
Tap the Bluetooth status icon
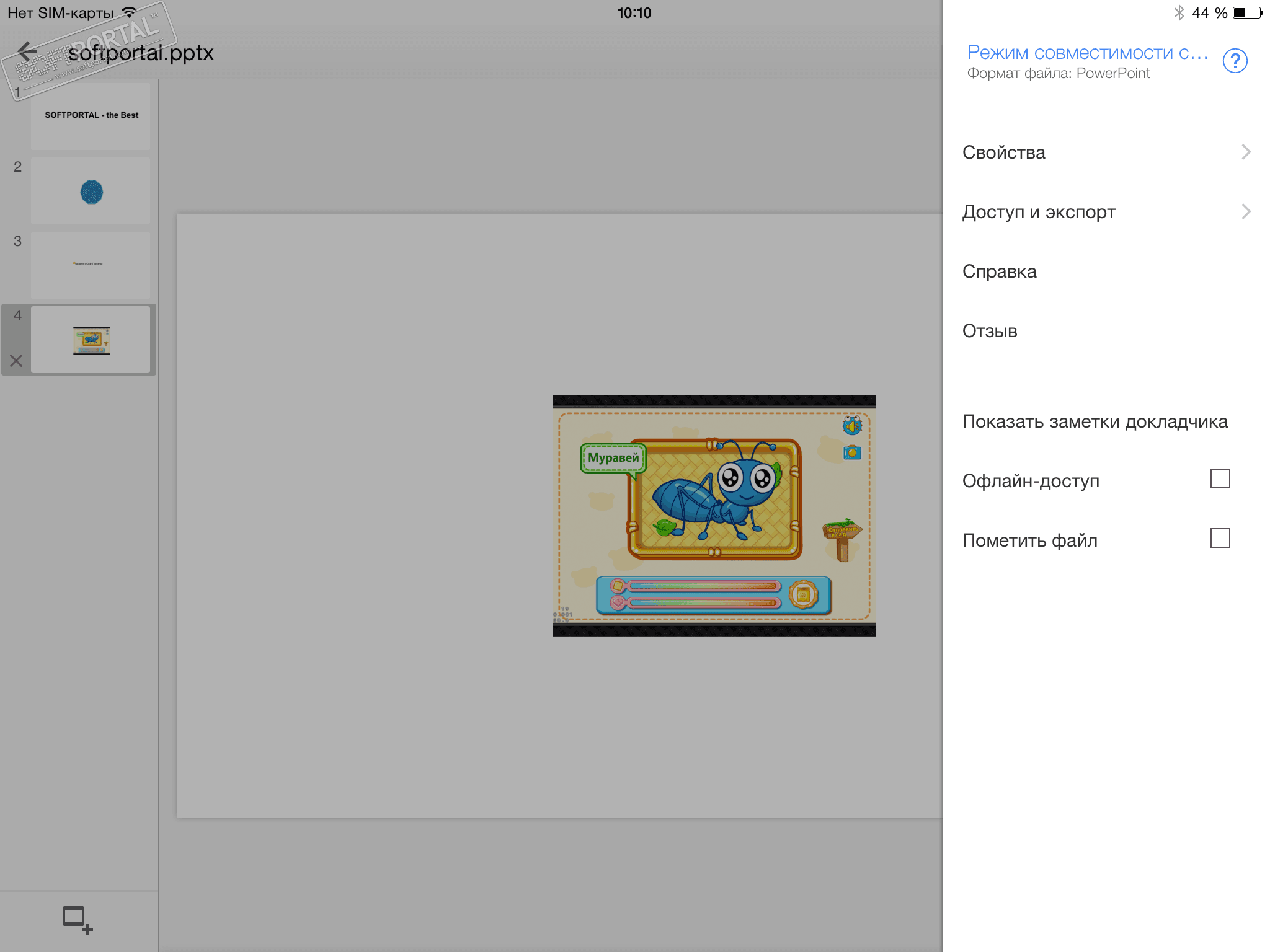1179,13
